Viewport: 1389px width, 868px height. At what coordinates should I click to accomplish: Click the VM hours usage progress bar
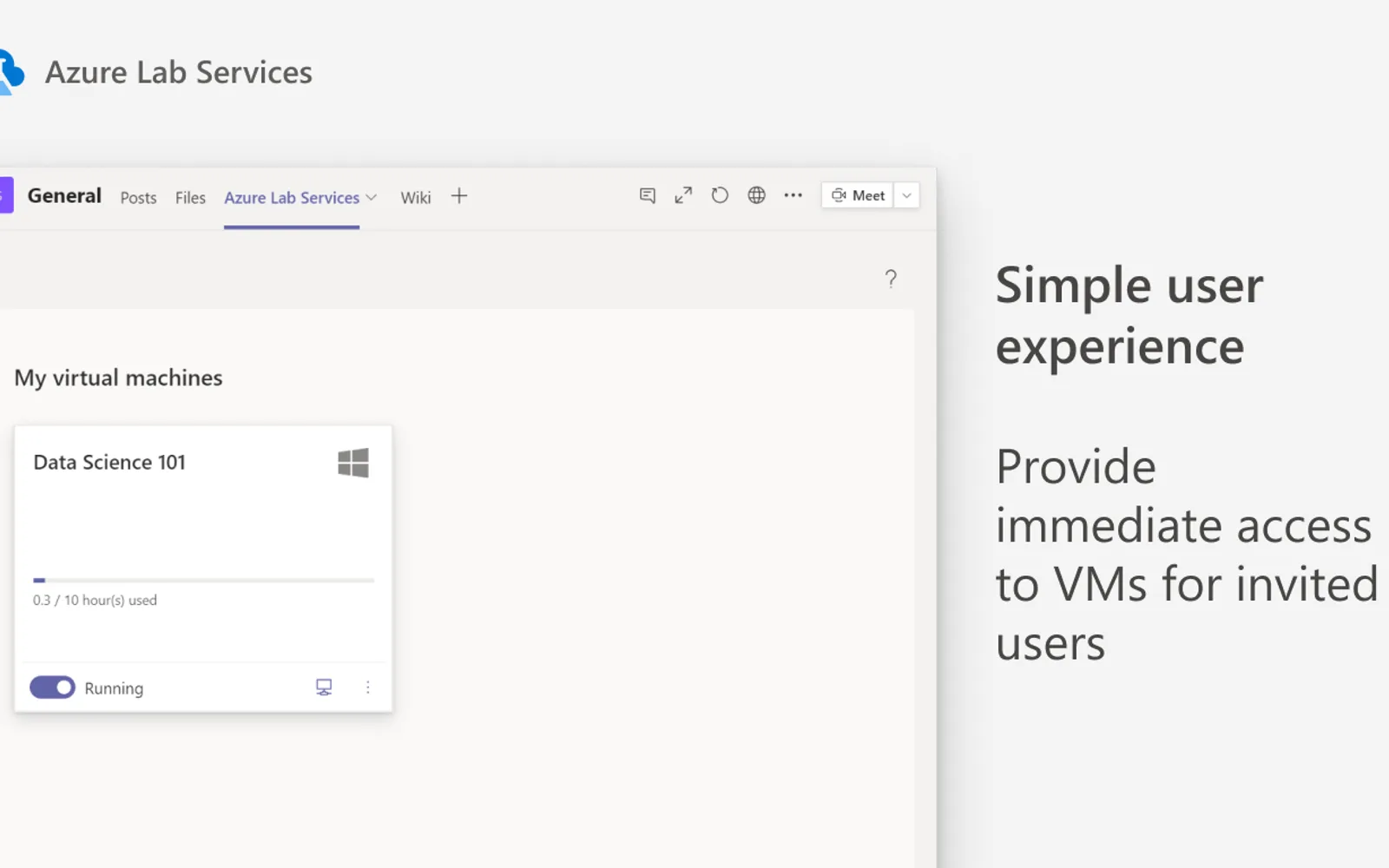(204, 580)
